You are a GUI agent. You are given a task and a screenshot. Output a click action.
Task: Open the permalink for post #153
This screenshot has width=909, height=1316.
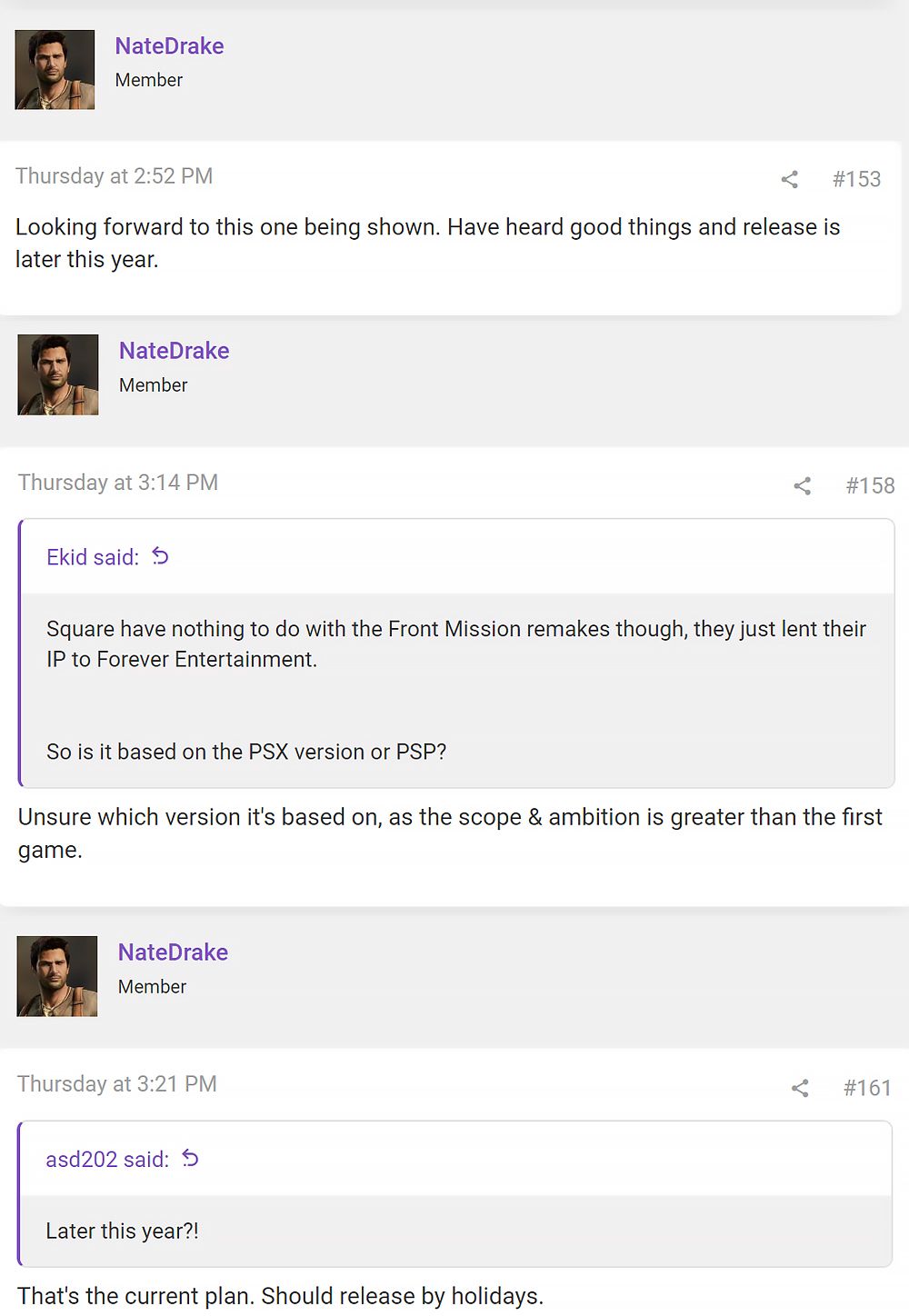[856, 179]
